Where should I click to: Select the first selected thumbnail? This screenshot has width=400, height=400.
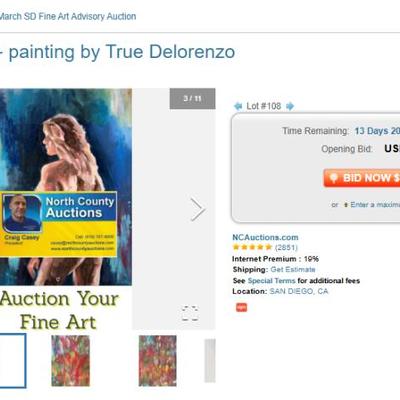(x=13, y=361)
